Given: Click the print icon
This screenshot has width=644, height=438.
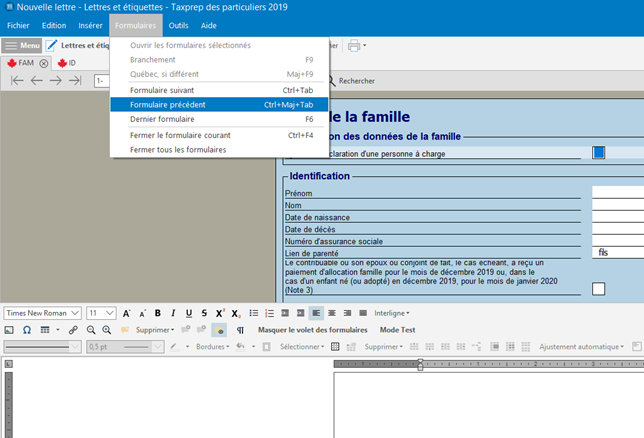Looking at the screenshot, I should click(x=353, y=45).
